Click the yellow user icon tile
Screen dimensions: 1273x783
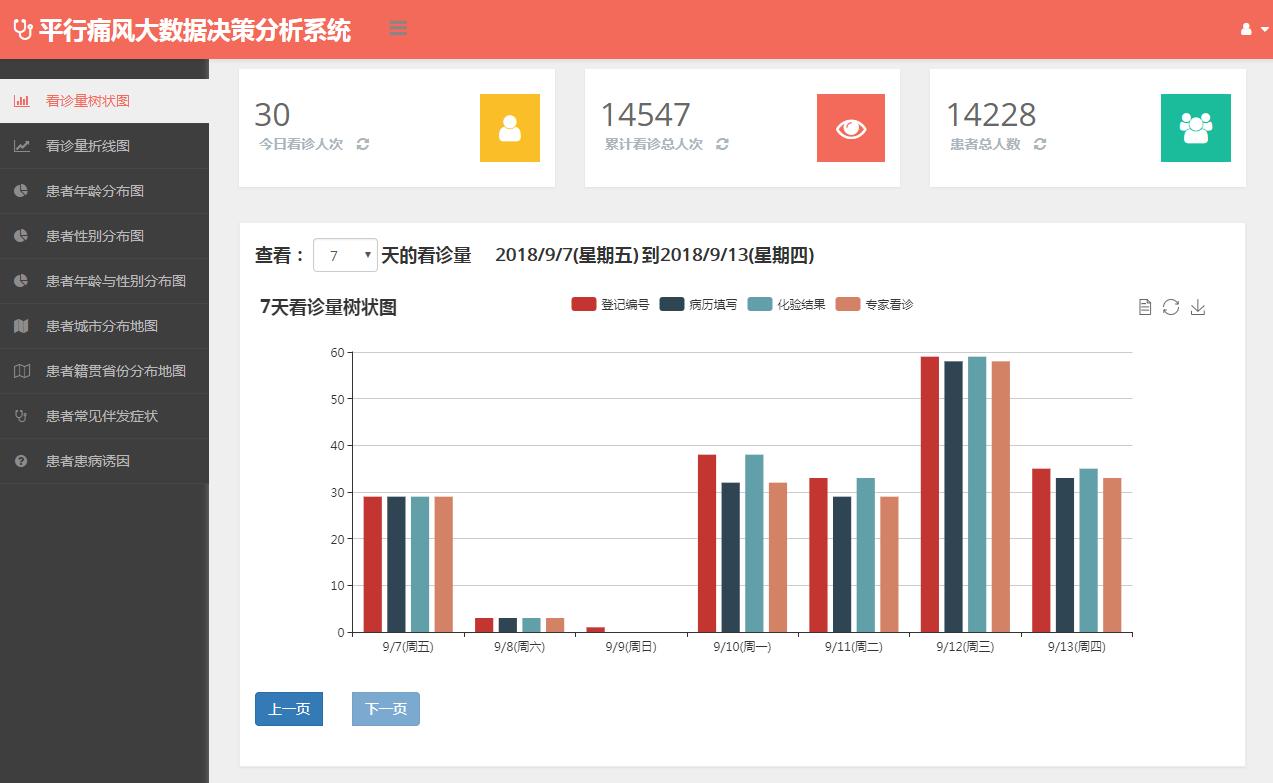[510, 128]
